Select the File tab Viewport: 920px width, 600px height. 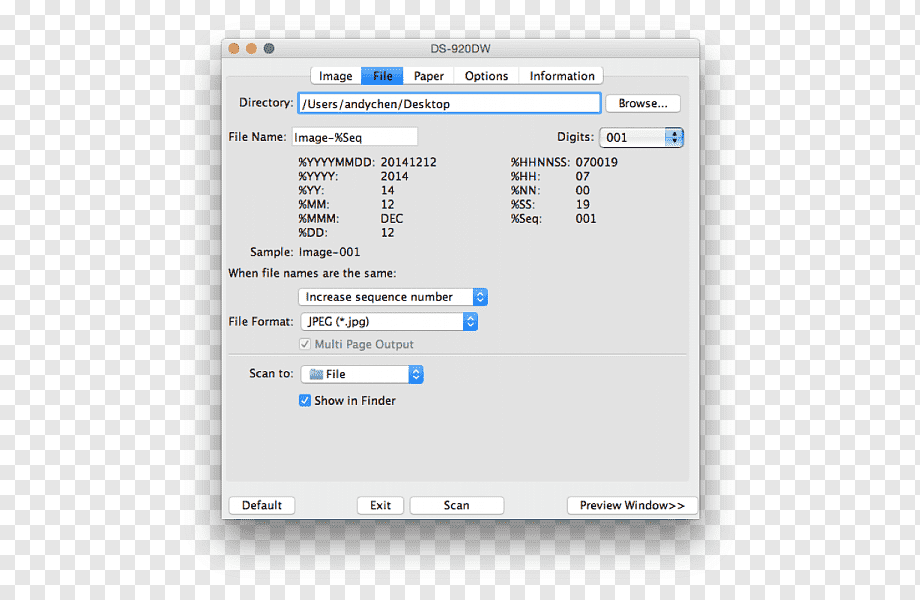(x=382, y=76)
